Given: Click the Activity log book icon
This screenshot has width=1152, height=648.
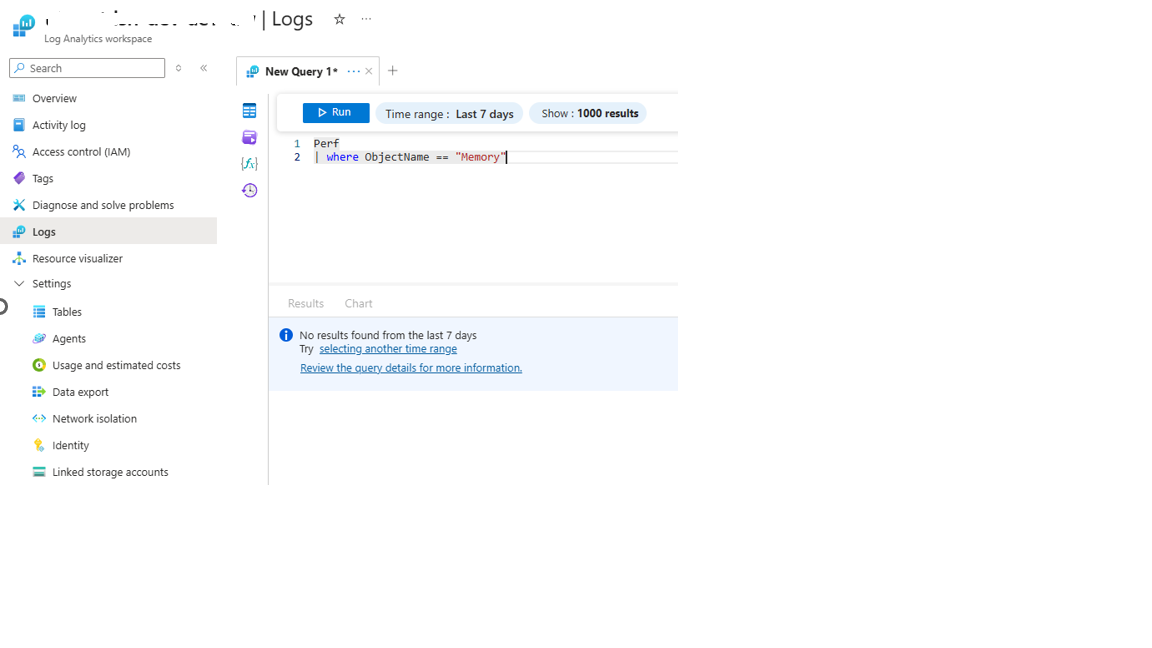Looking at the screenshot, I should (x=19, y=125).
